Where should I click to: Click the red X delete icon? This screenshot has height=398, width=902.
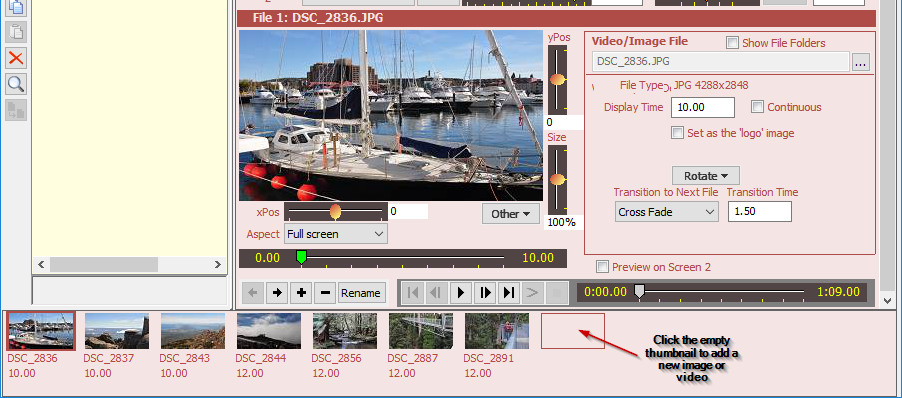click(16, 58)
